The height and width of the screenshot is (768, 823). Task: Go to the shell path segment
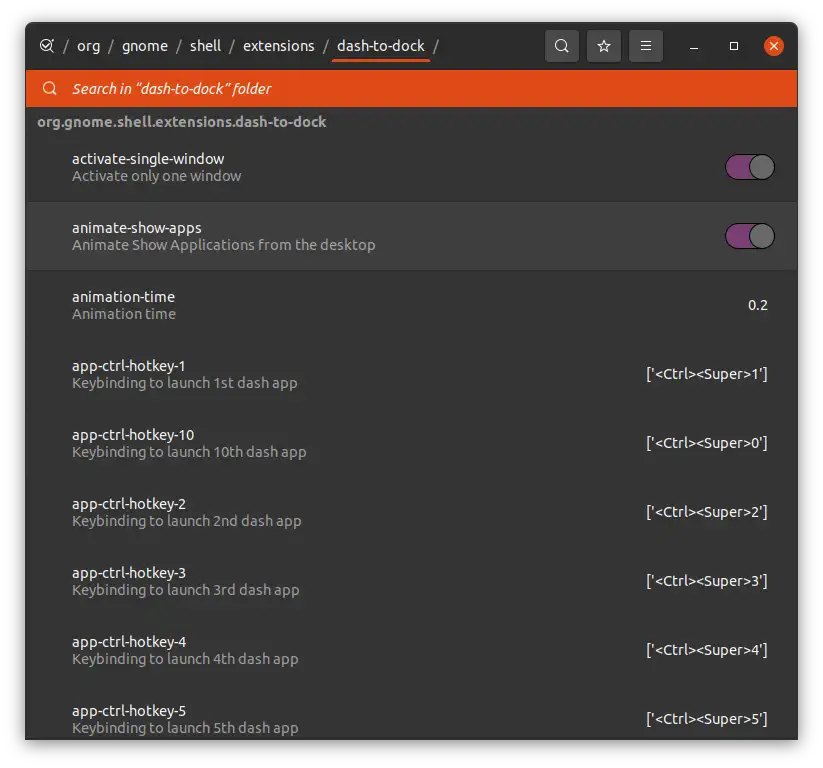point(205,46)
